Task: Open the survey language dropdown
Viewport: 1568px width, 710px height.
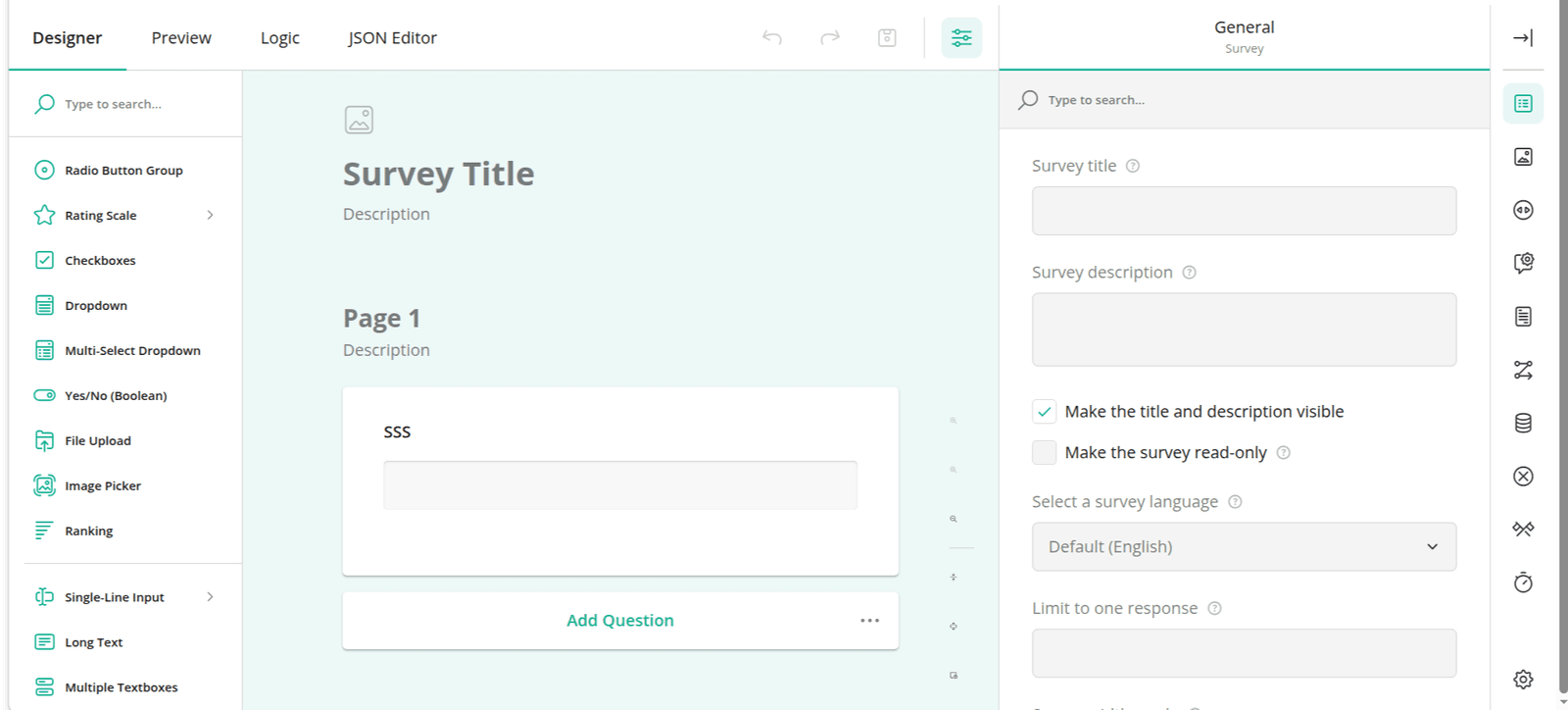Action: click(x=1244, y=546)
